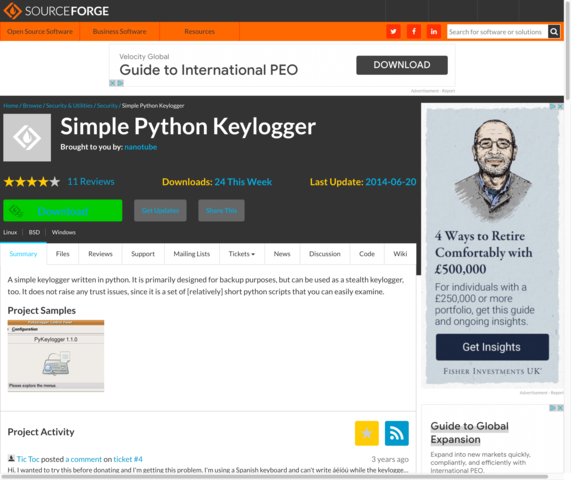This screenshot has width=571, height=480.
Task: Open the RSS feed icon
Action: click(x=397, y=433)
